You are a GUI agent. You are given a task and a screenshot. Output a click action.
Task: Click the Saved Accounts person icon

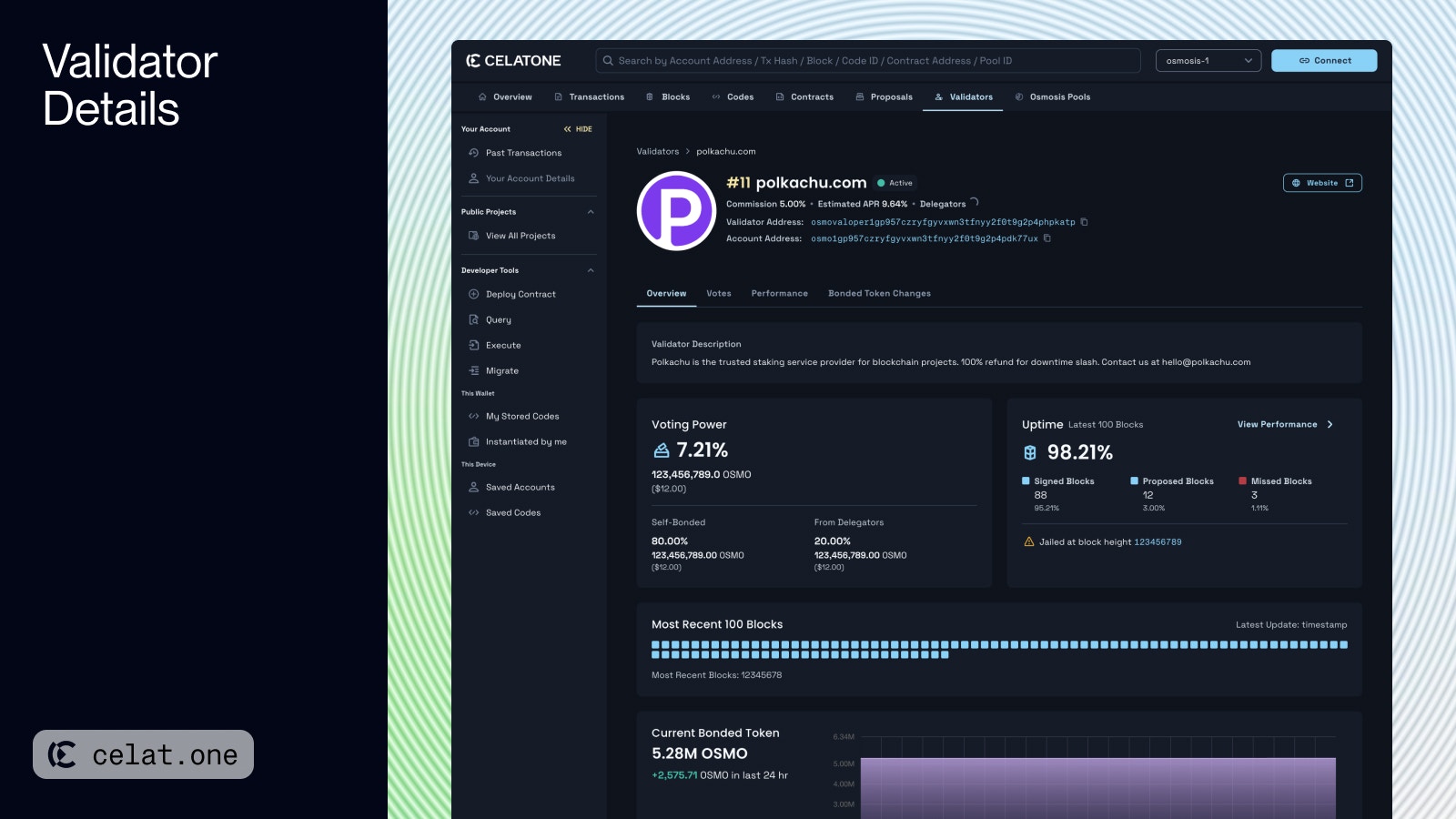point(473,487)
